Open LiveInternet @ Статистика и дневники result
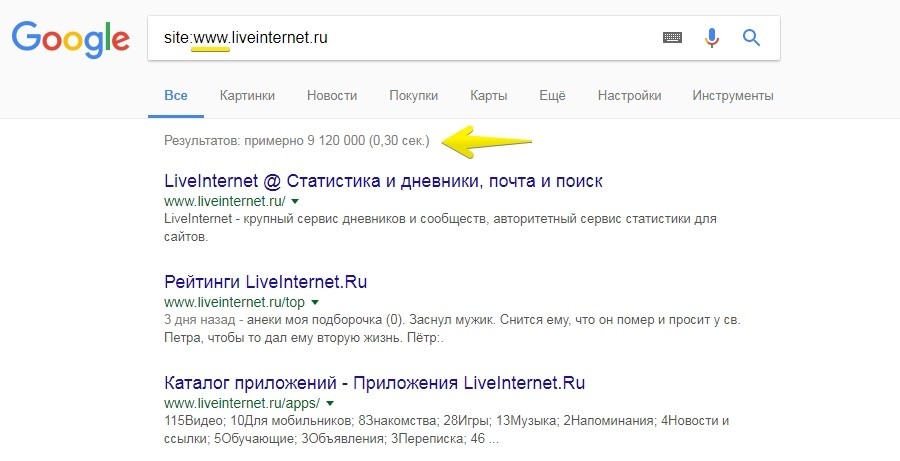 [383, 181]
